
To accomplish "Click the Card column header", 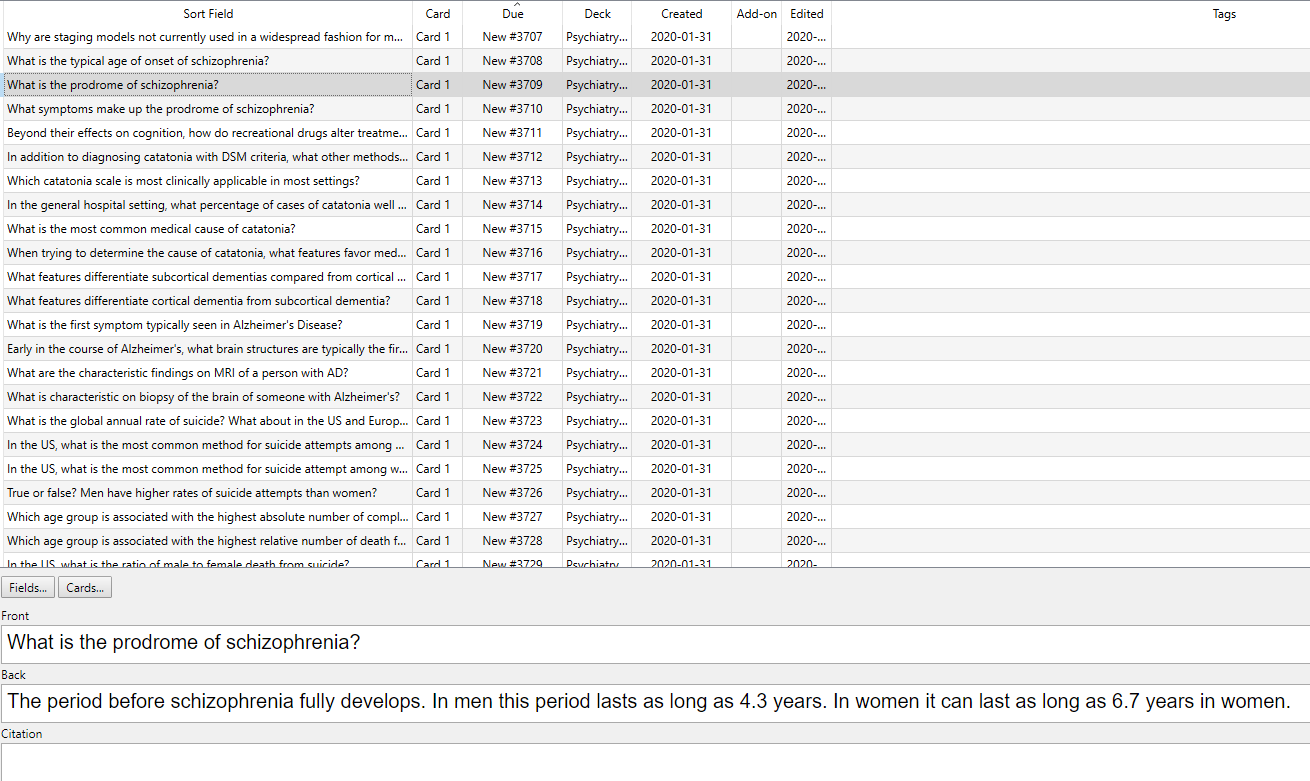I will click(x=437, y=14).
